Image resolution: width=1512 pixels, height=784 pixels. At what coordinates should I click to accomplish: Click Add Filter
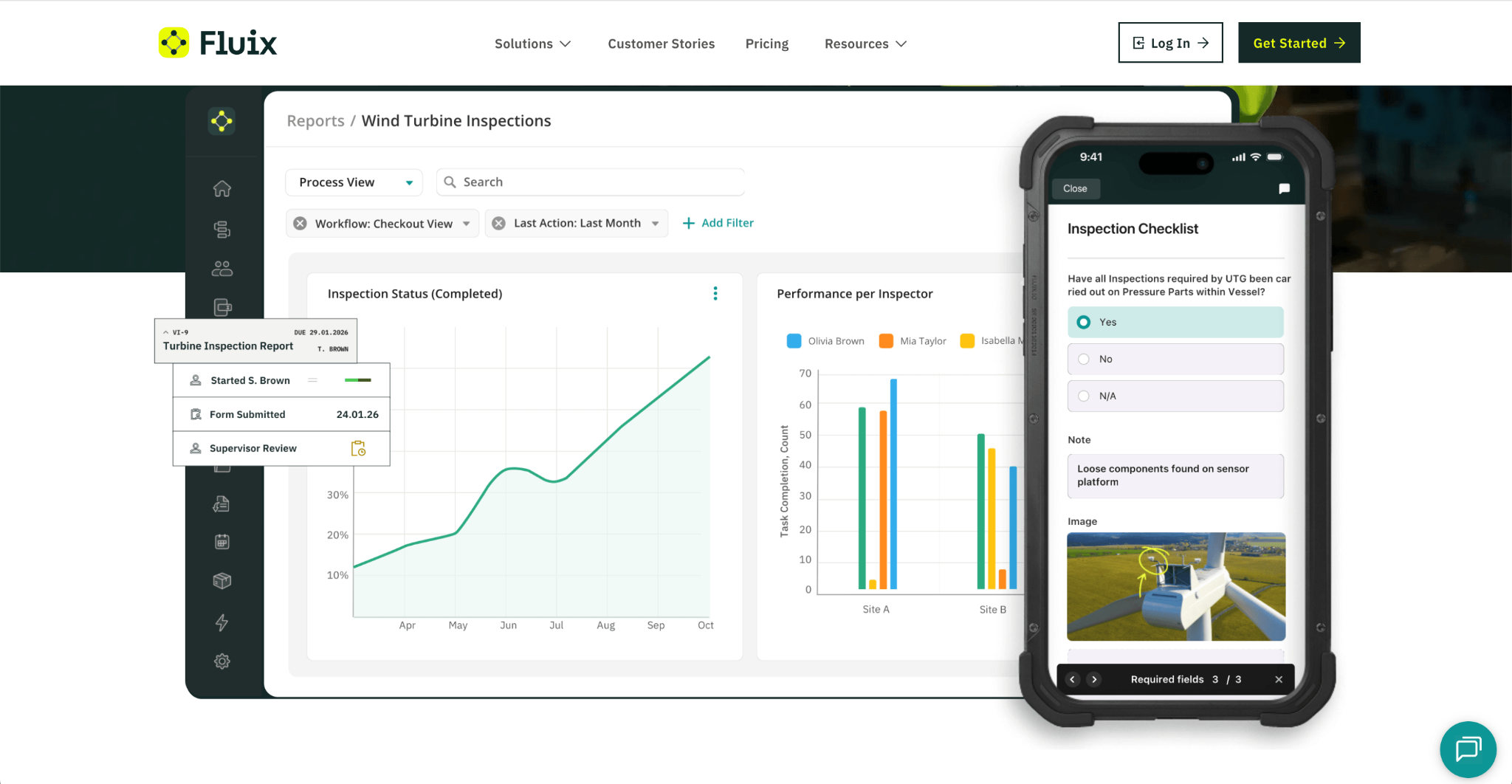[718, 223]
